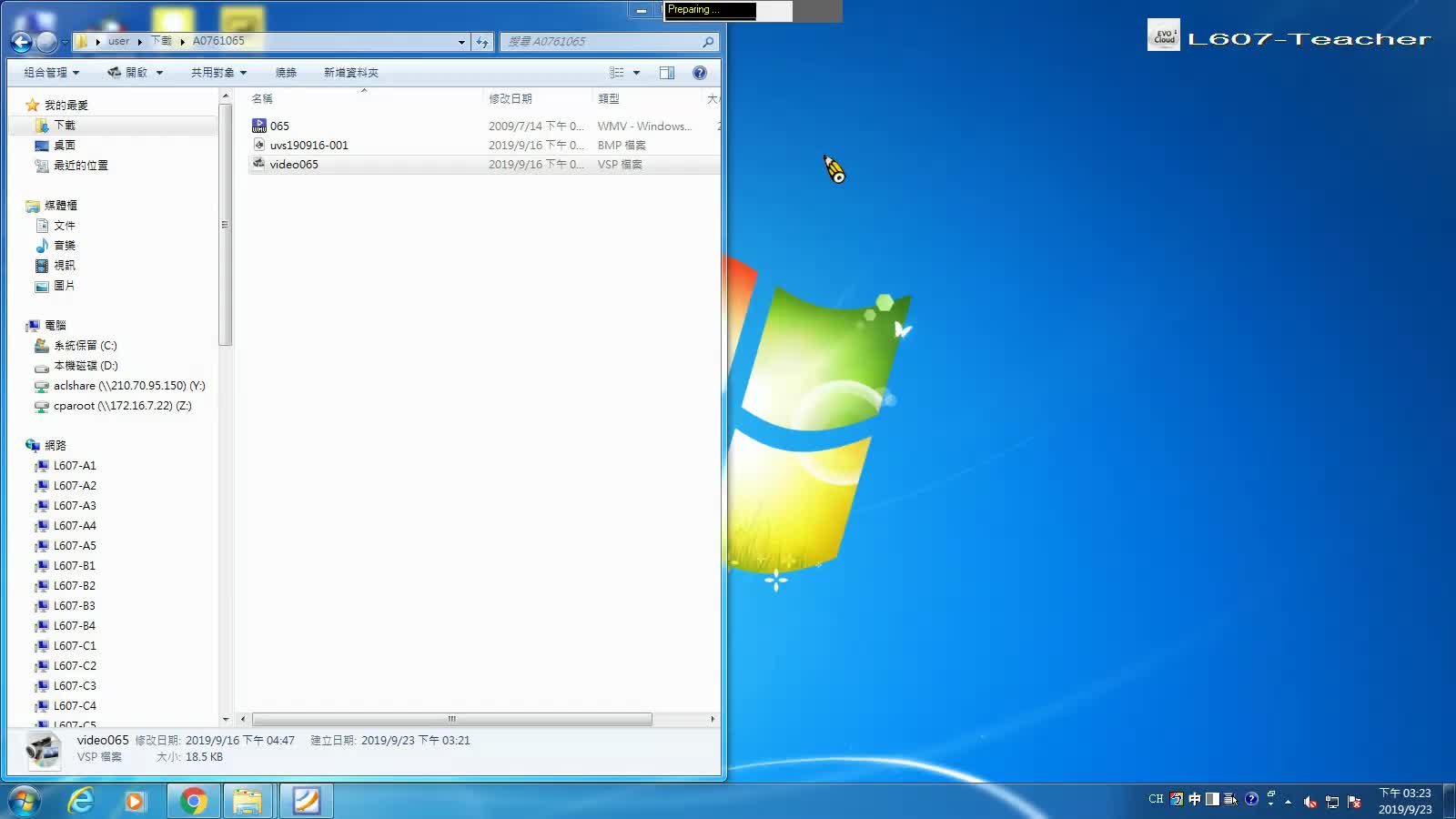Open the 圖片 library
Image resolution: width=1456 pixels, height=819 pixels.
click(x=65, y=286)
